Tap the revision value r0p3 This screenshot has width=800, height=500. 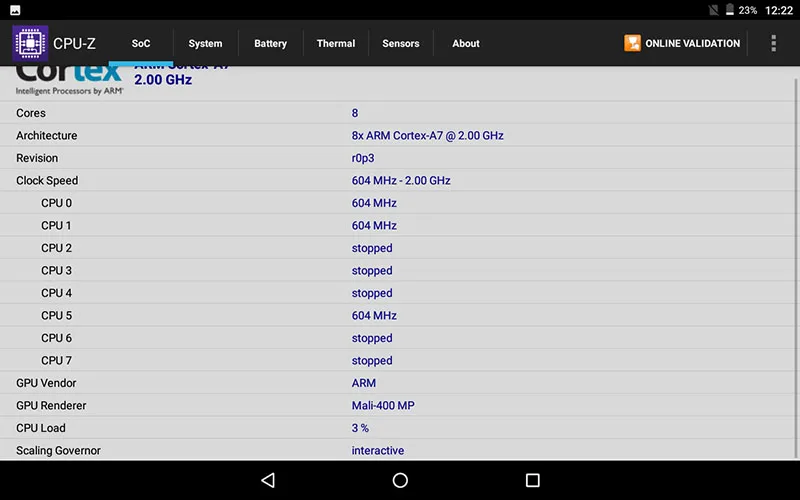click(x=363, y=158)
